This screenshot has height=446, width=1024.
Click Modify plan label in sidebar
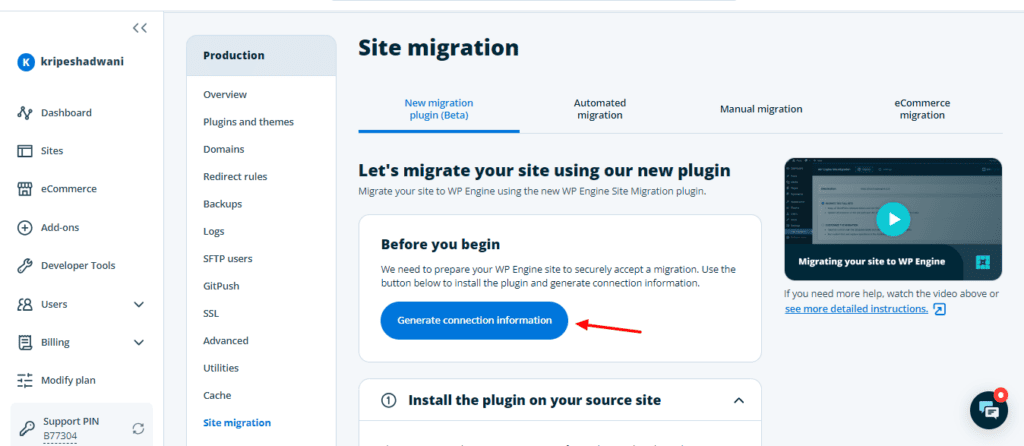pos(67,380)
